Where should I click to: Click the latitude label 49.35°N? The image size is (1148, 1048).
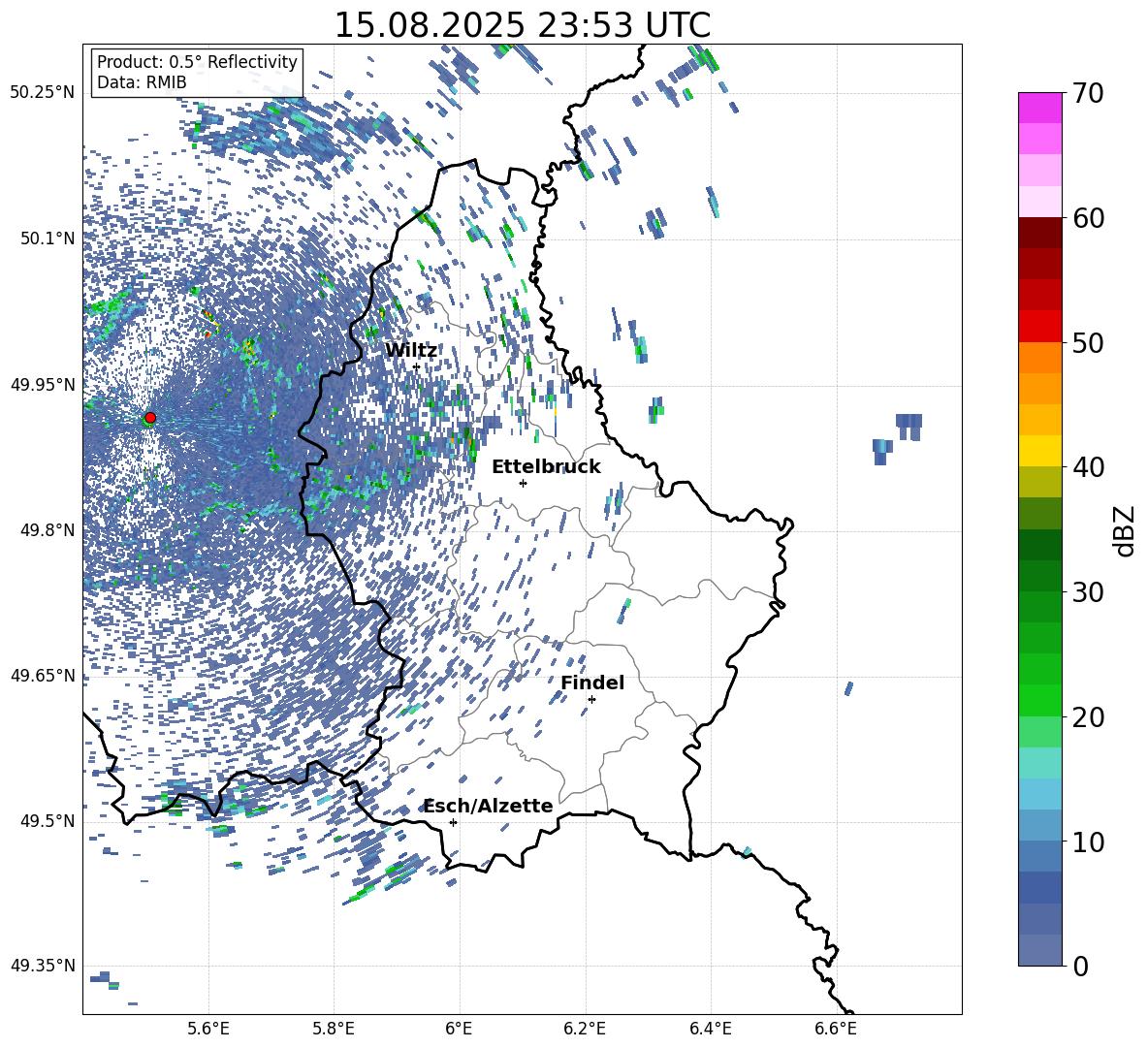tap(42, 966)
